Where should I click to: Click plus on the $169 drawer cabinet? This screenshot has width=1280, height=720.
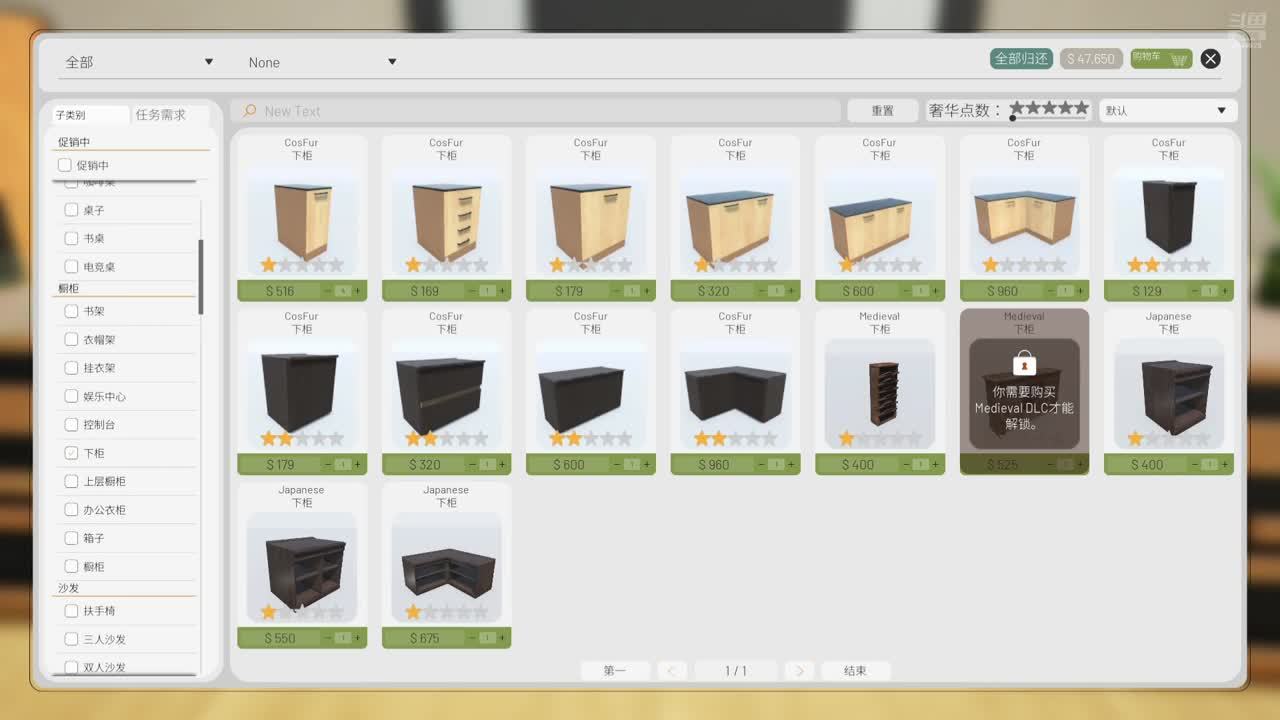[502, 291]
